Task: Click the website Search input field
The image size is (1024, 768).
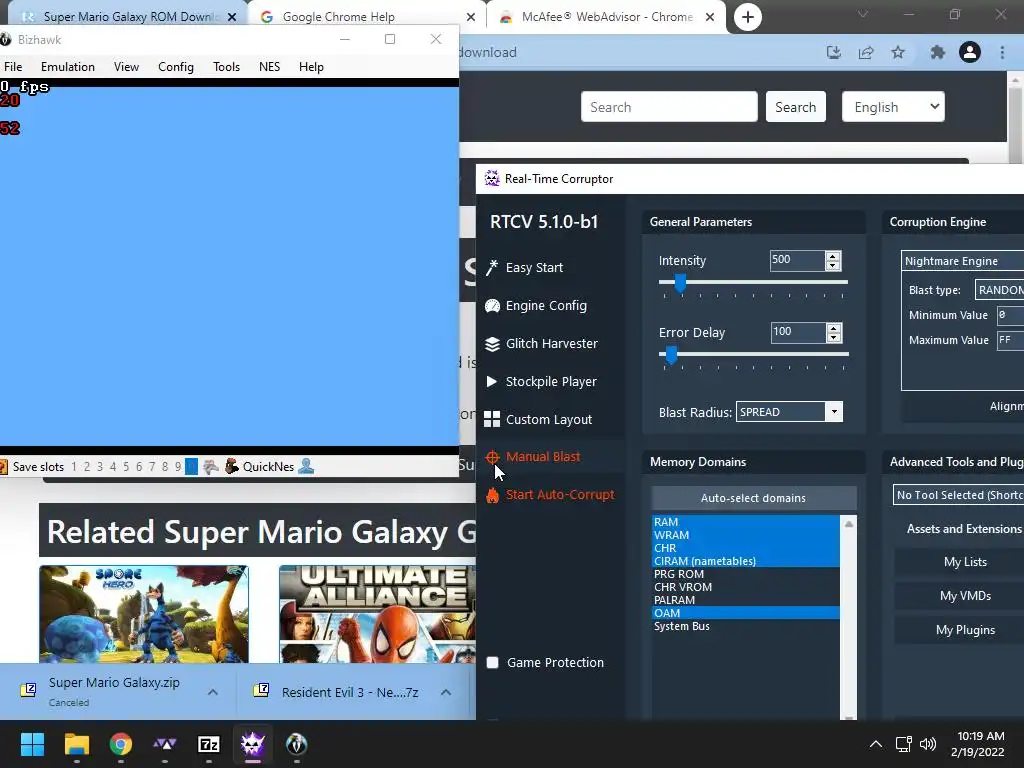Action: point(669,107)
